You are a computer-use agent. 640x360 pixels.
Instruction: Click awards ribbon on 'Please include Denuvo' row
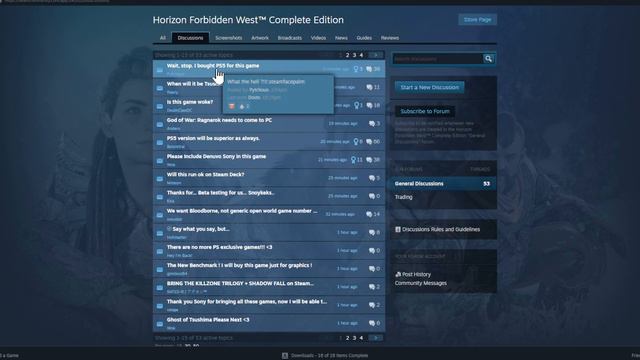coord(353,160)
